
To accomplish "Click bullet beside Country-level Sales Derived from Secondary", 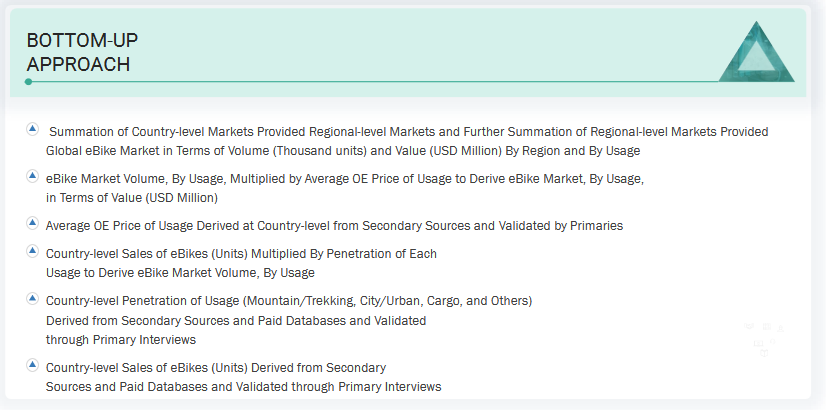I will click(x=32, y=366).
